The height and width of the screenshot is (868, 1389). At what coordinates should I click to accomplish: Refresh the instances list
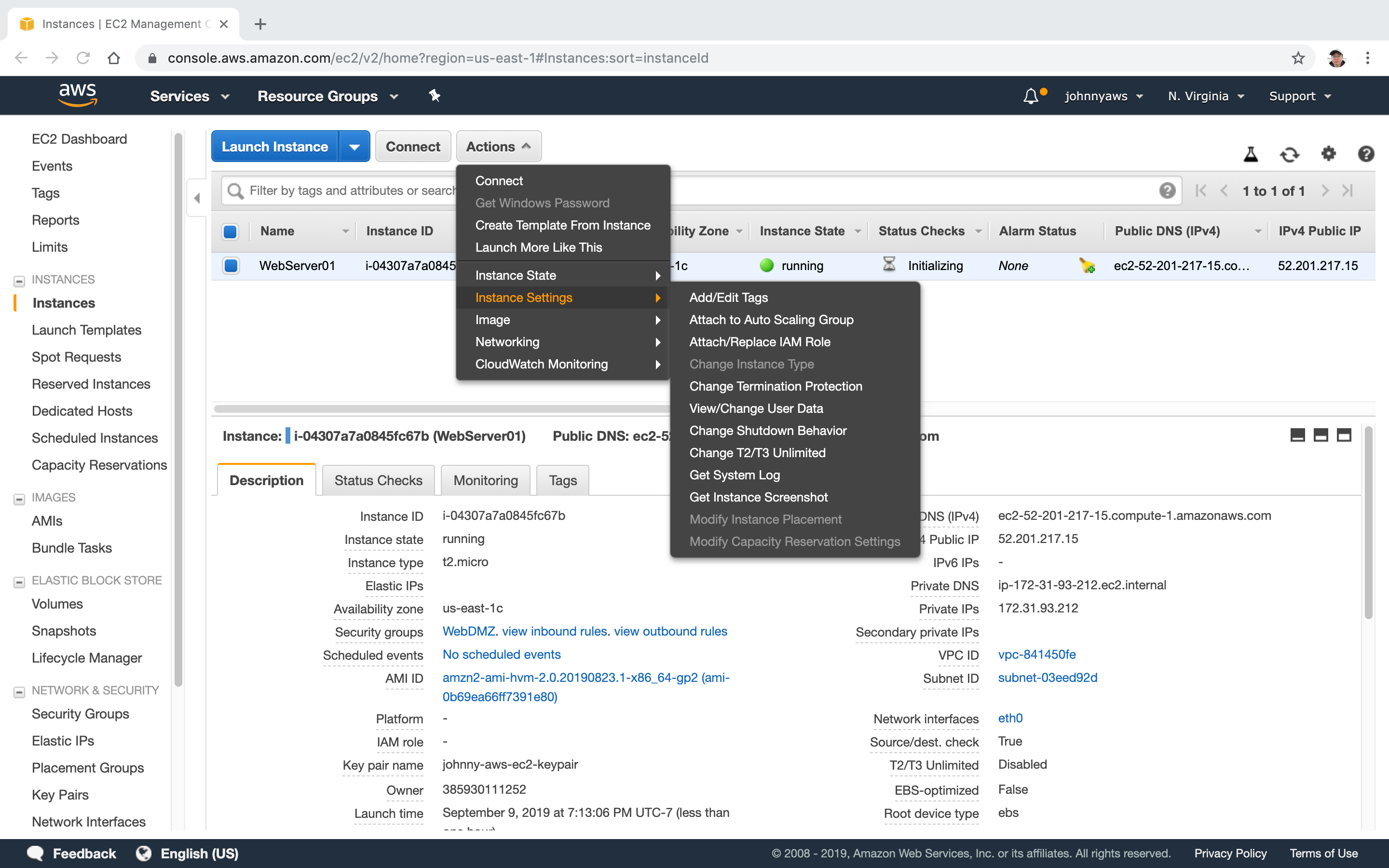pyautogui.click(x=1289, y=154)
